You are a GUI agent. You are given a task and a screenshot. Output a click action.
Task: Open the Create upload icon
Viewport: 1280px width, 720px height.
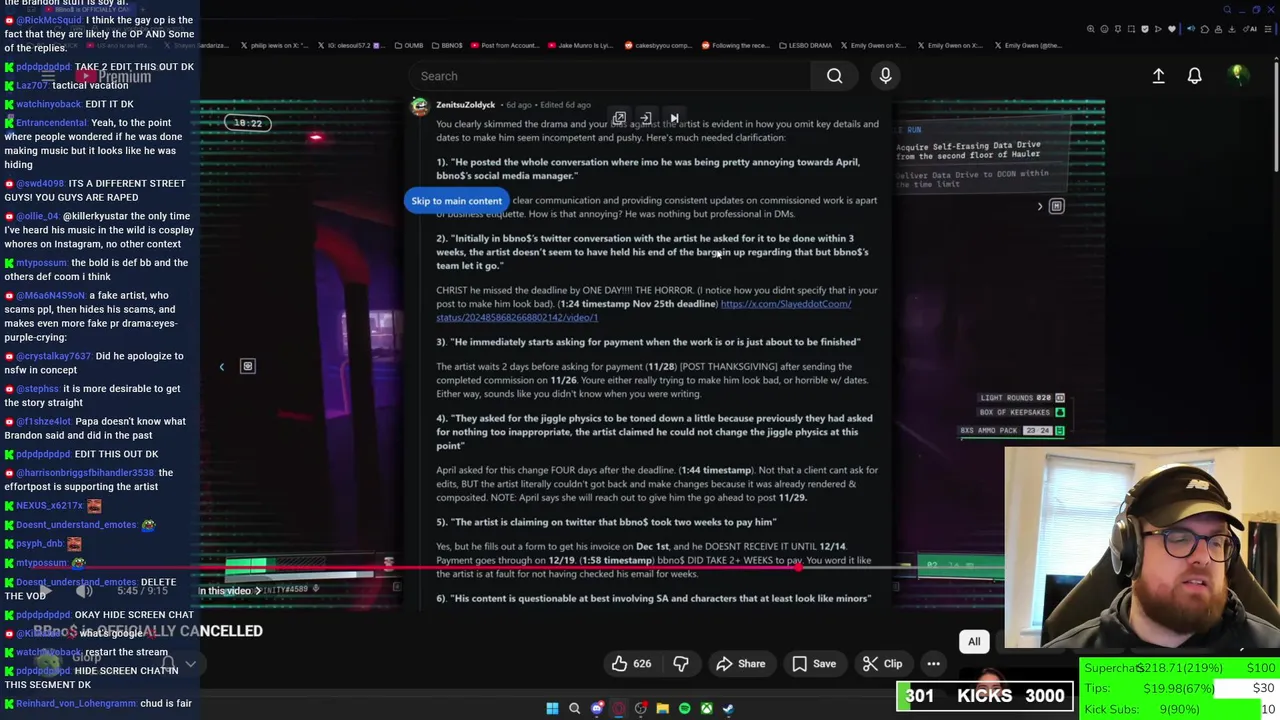coord(1158,76)
